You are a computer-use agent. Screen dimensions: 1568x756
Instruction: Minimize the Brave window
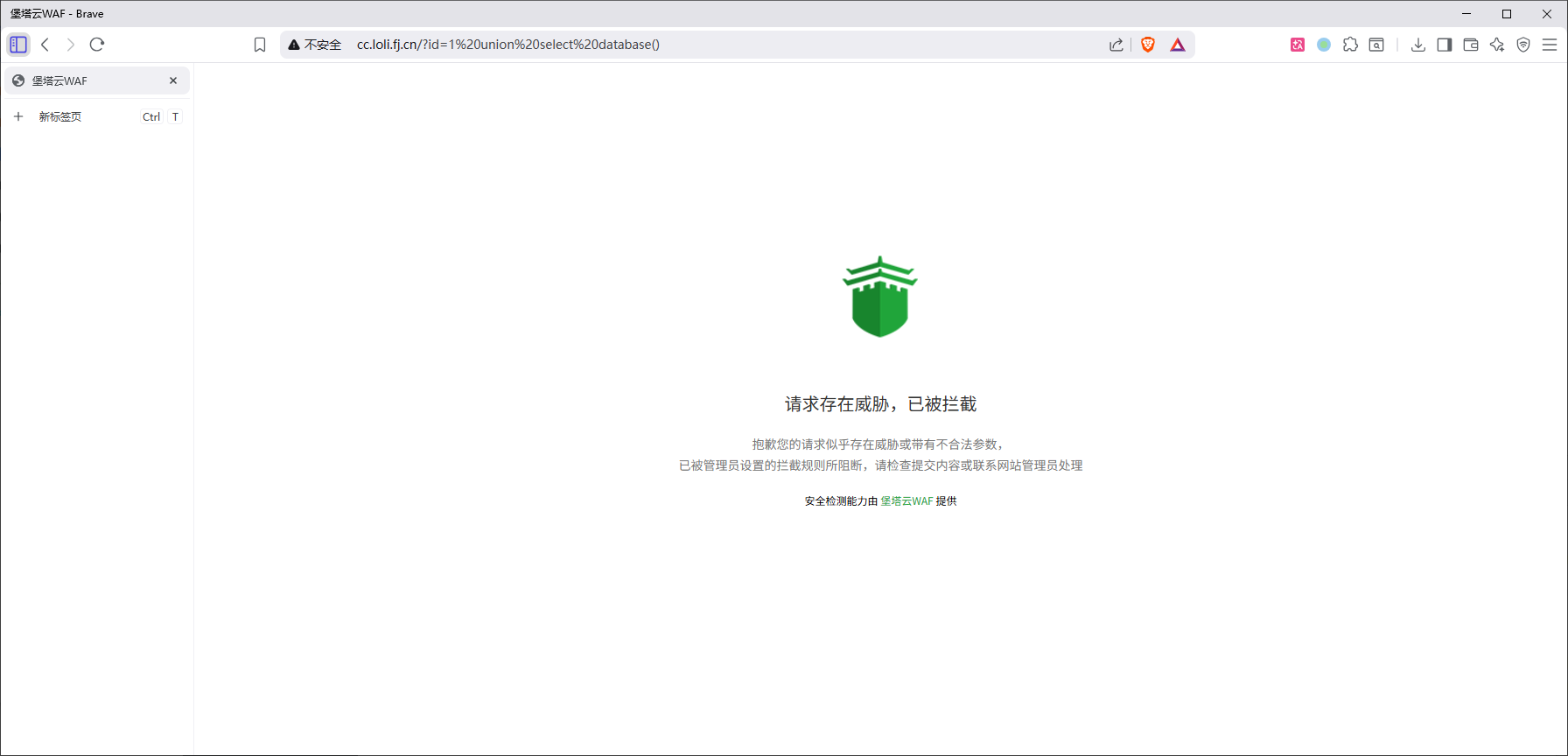coord(1466,14)
